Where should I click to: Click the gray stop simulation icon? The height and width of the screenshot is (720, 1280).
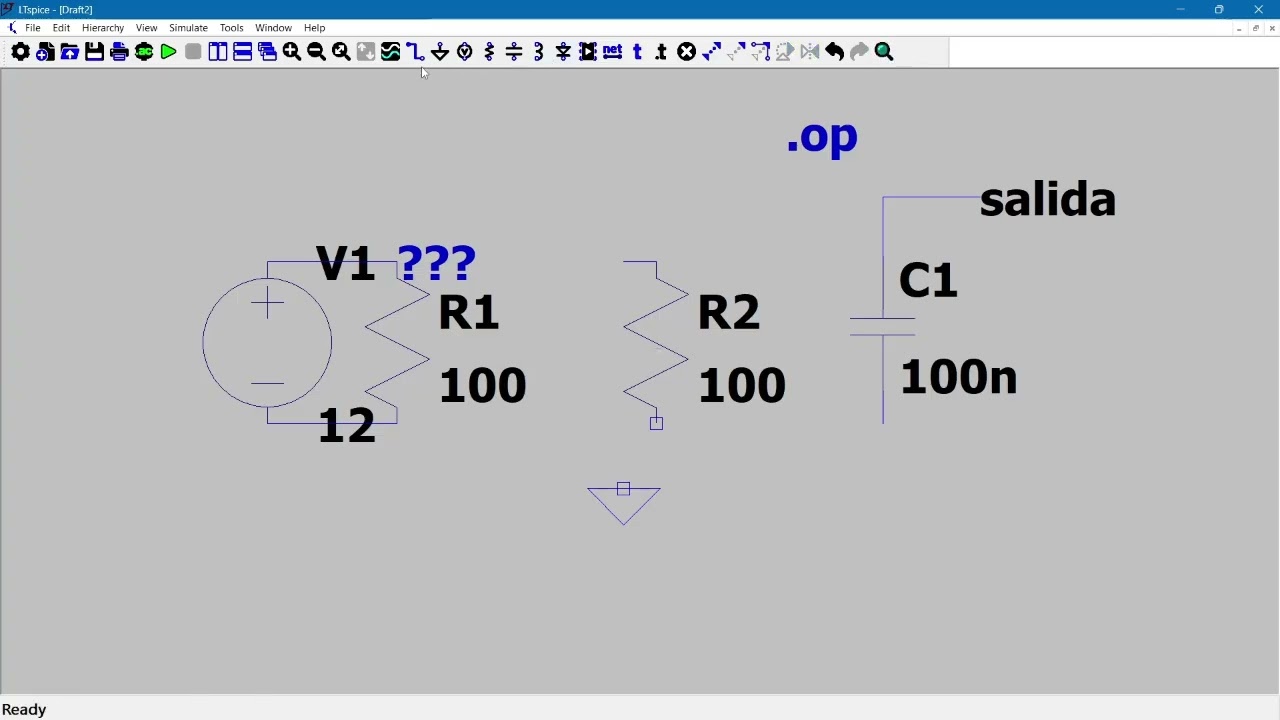pyautogui.click(x=193, y=52)
